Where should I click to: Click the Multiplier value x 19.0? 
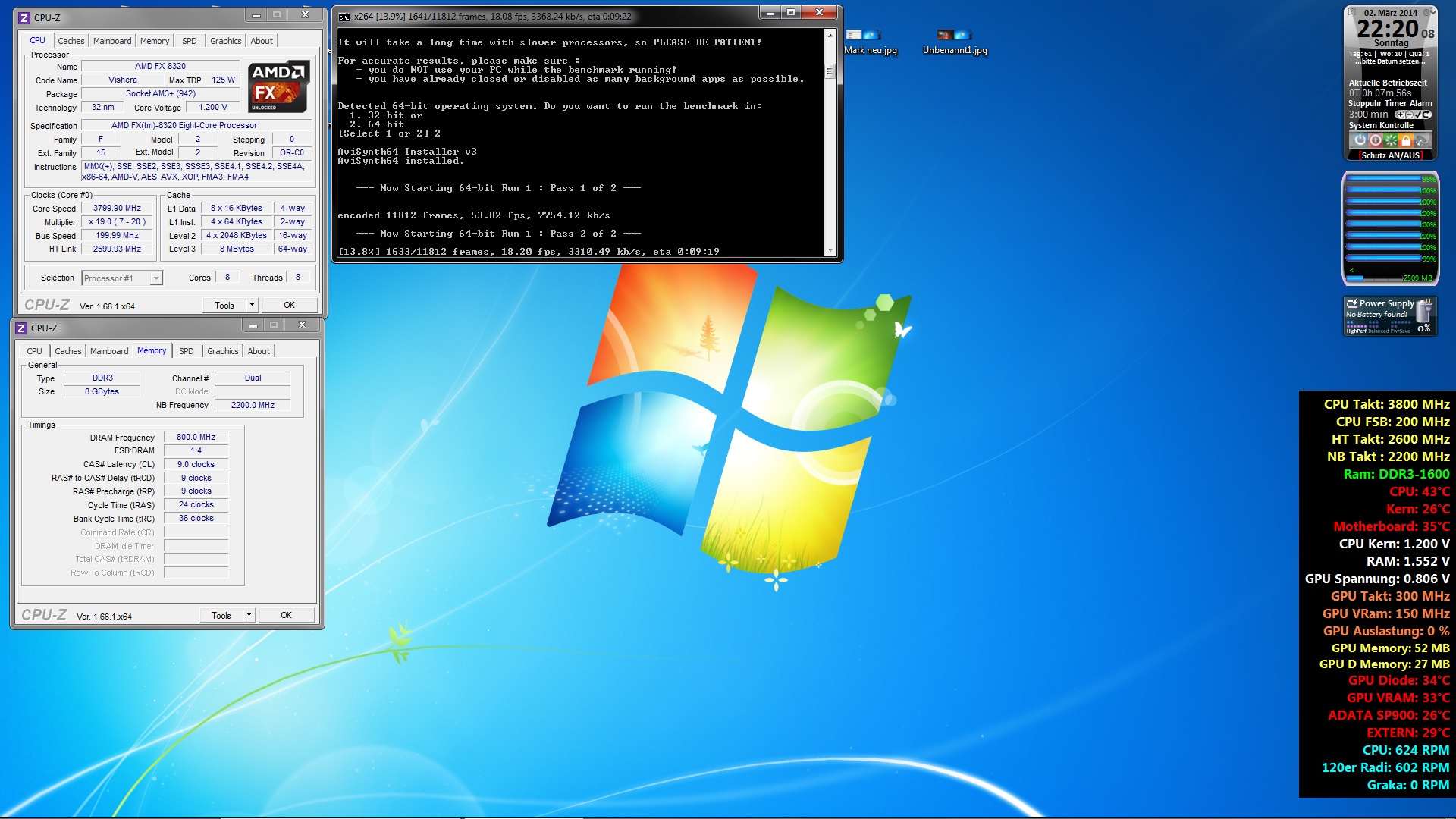point(118,222)
